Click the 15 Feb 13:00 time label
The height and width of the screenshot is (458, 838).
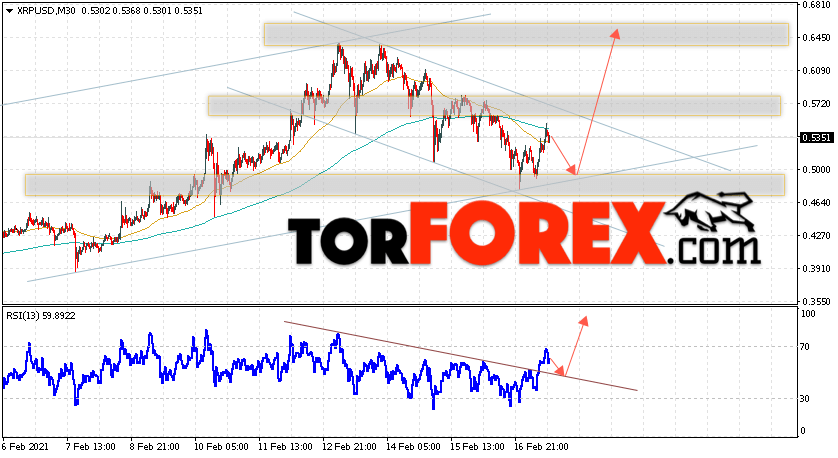point(477,446)
